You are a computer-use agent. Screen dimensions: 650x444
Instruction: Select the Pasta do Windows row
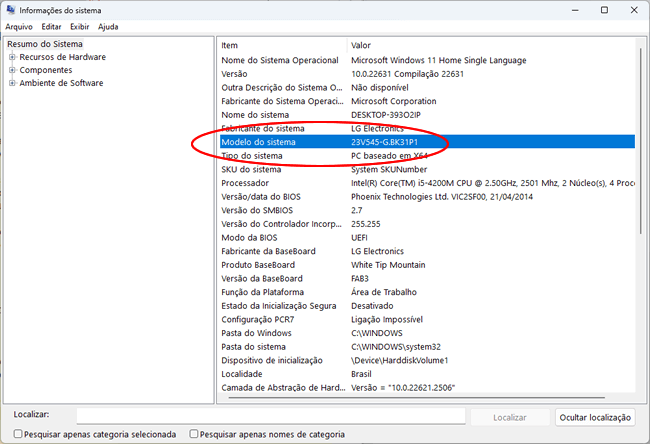pyautogui.click(x=427, y=333)
